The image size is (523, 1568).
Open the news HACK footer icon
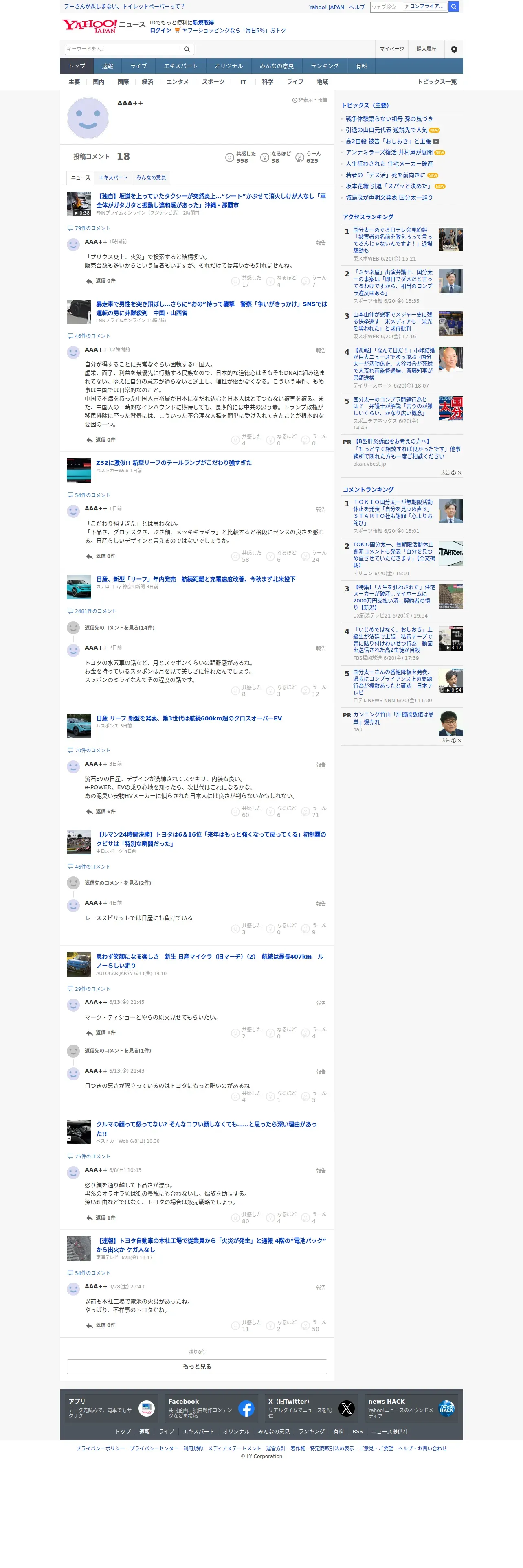click(x=446, y=1408)
